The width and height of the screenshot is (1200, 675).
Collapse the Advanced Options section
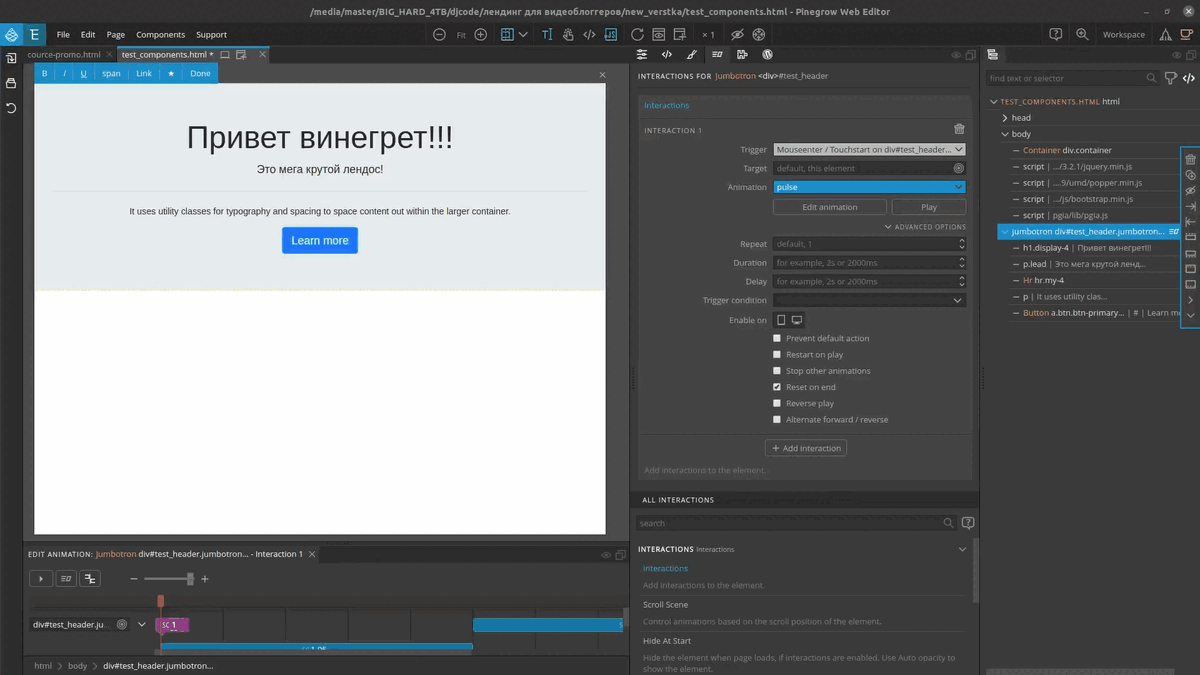coord(925,227)
